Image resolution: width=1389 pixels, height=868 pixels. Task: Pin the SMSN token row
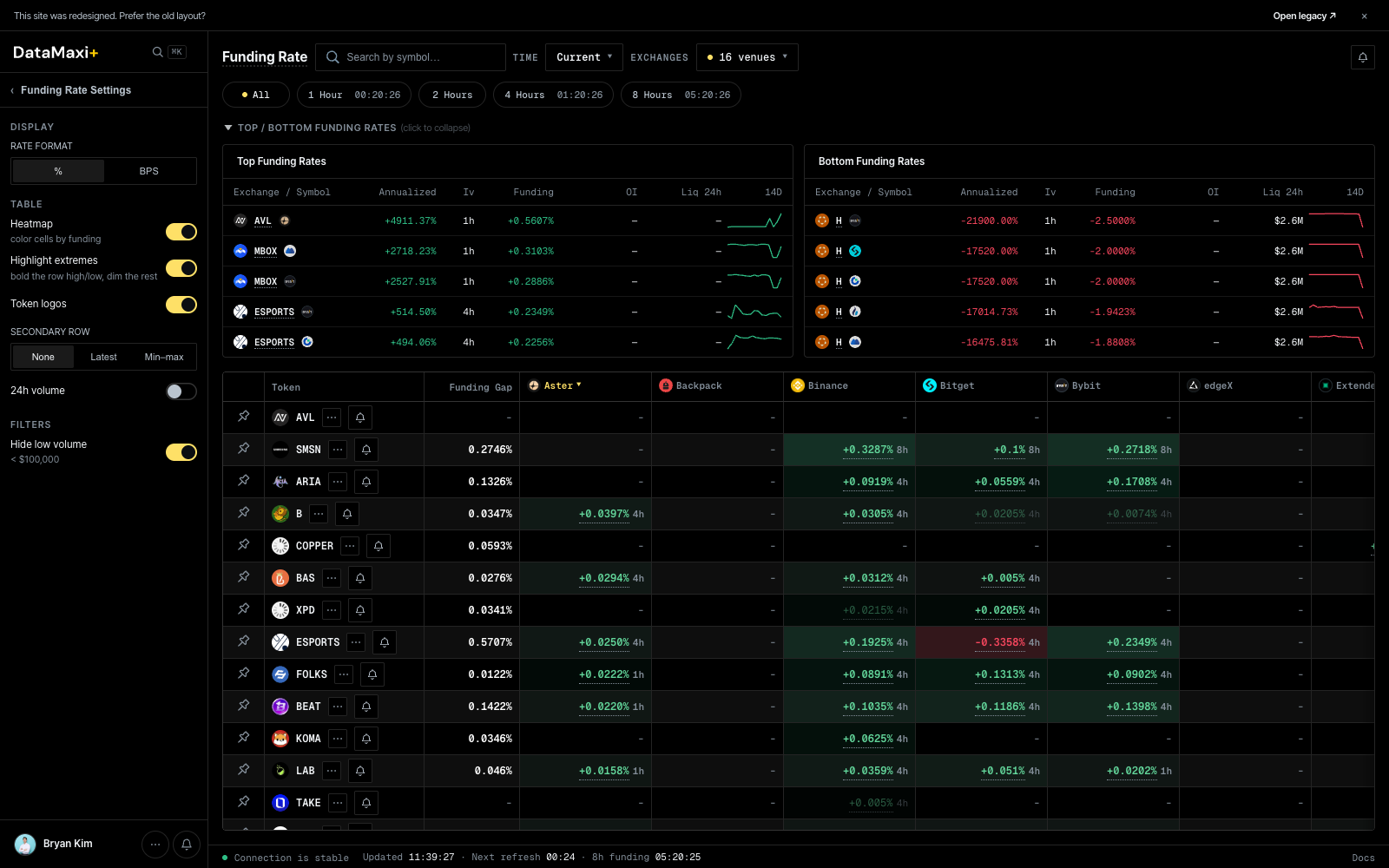[x=244, y=449]
